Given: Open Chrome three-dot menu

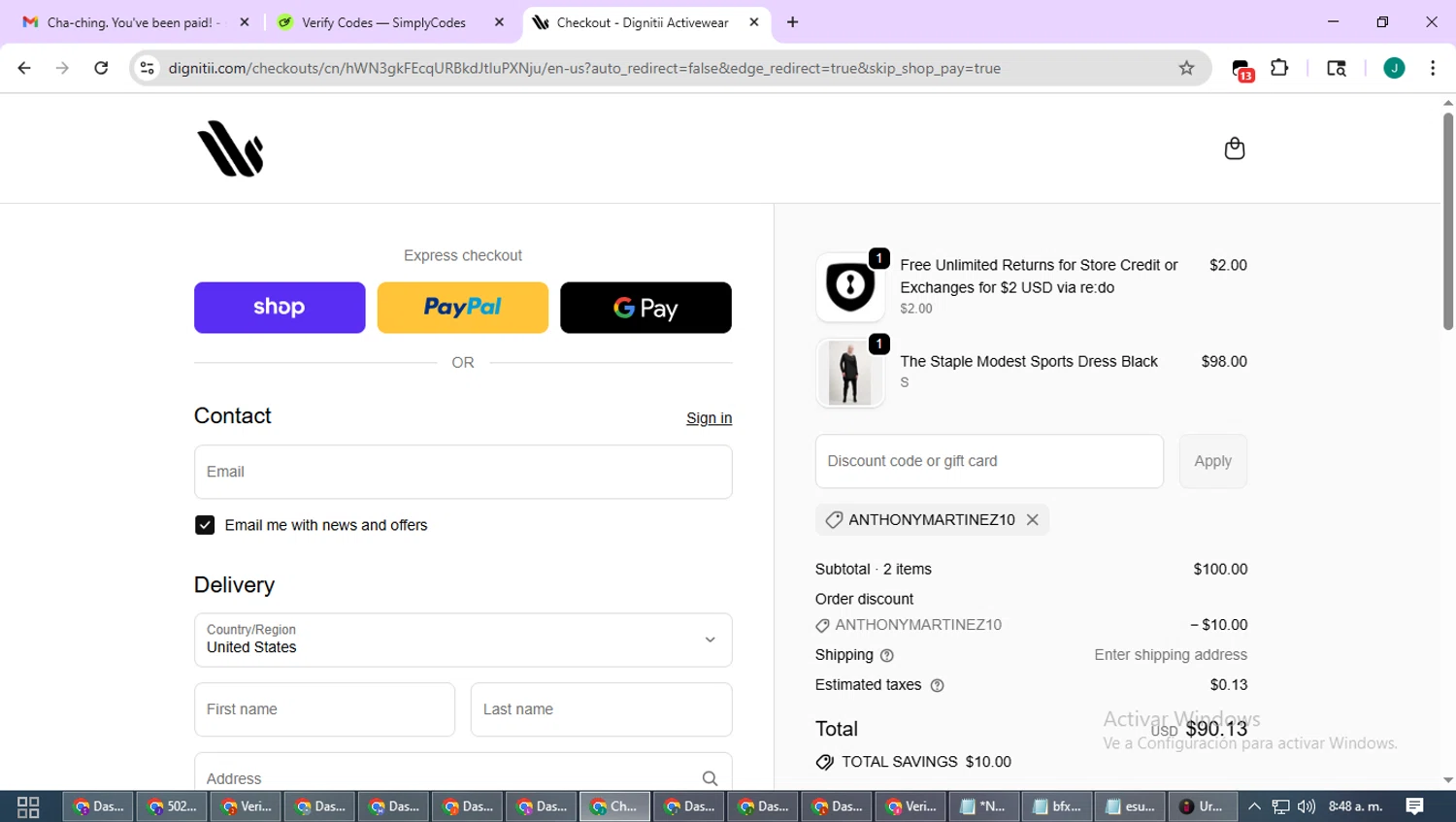Looking at the screenshot, I should [1433, 68].
